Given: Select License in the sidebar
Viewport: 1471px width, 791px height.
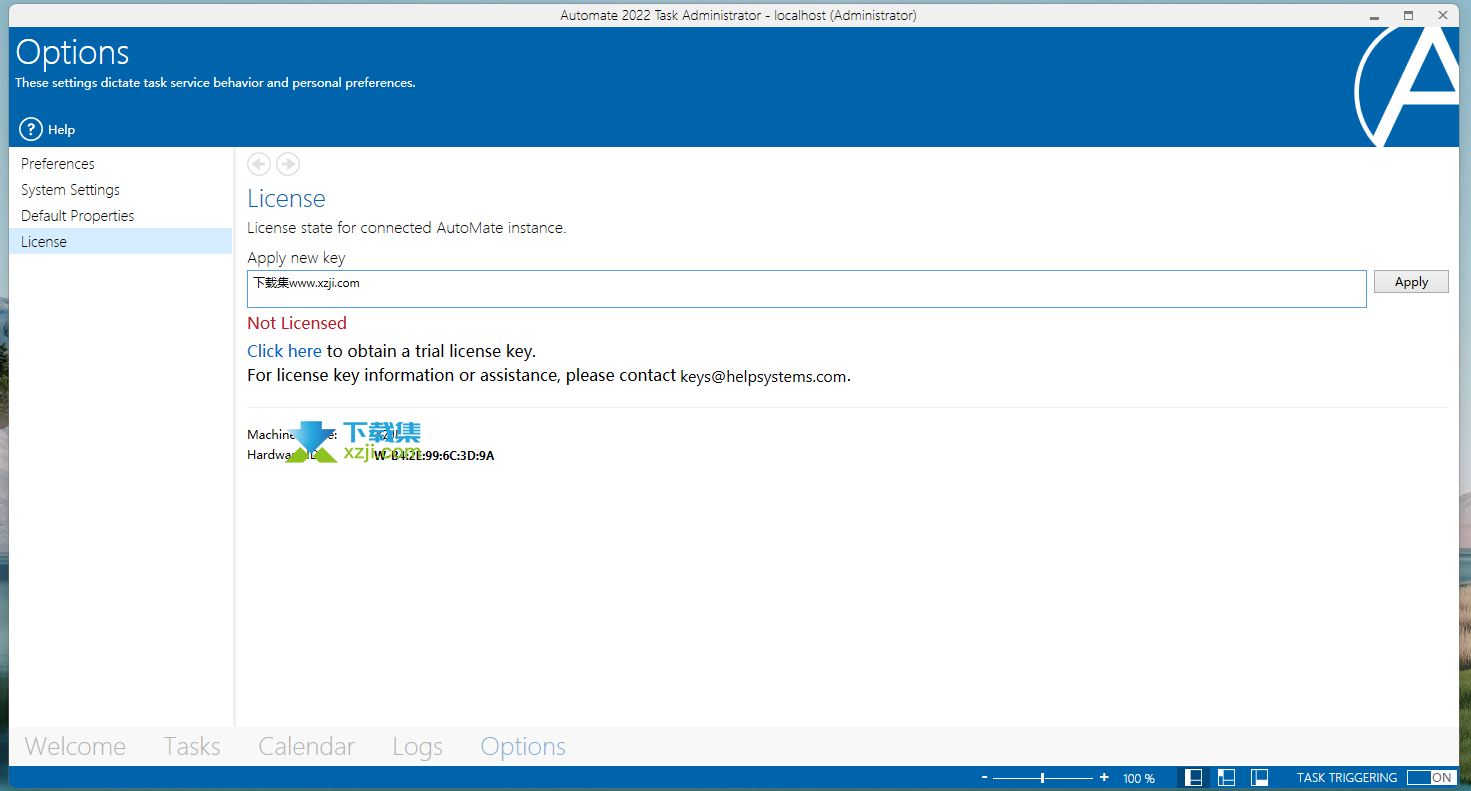Looking at the screenshot, I should click(120, 242).
